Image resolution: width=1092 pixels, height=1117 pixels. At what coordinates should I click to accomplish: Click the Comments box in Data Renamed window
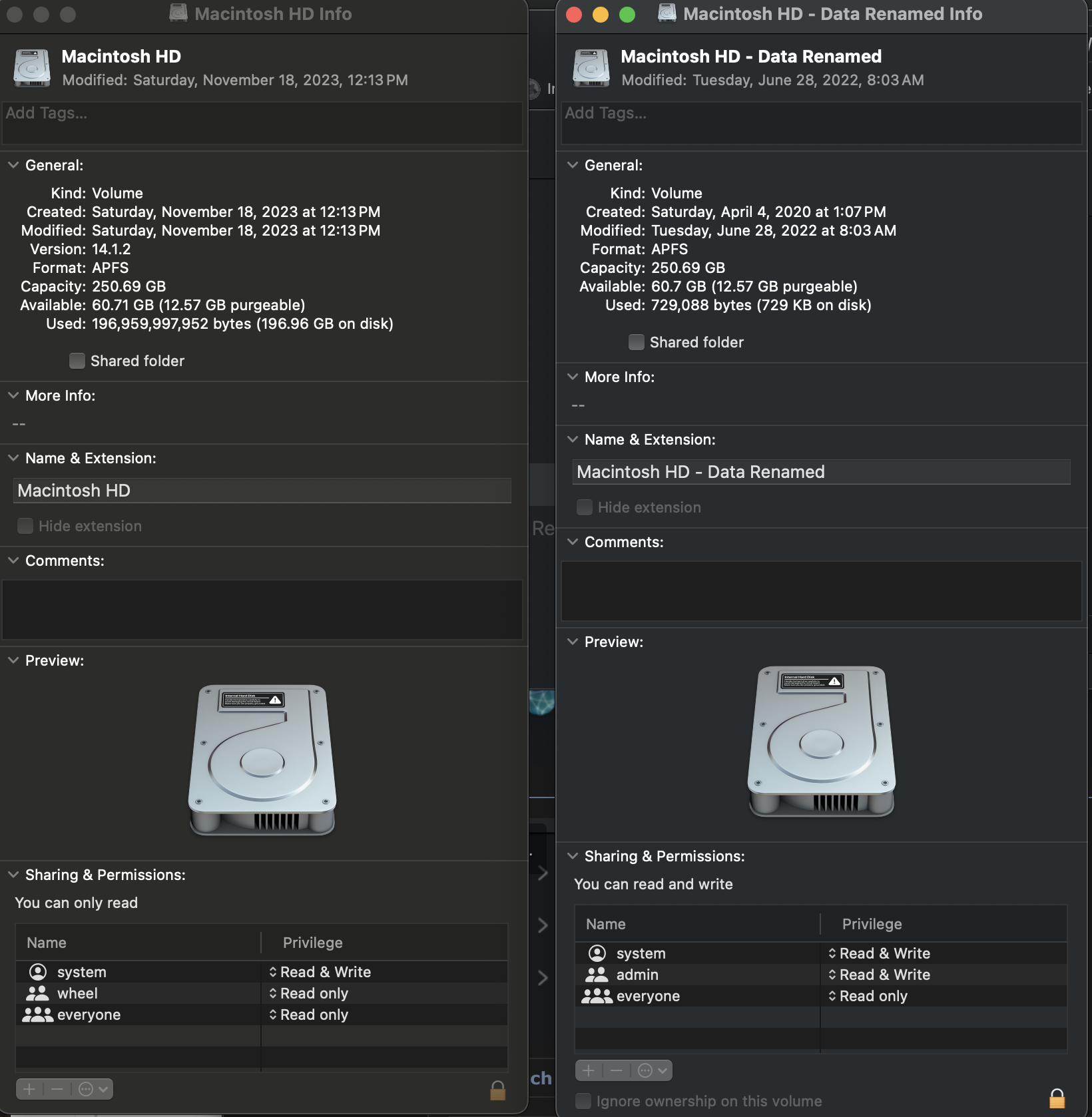(x=822, y=591)
